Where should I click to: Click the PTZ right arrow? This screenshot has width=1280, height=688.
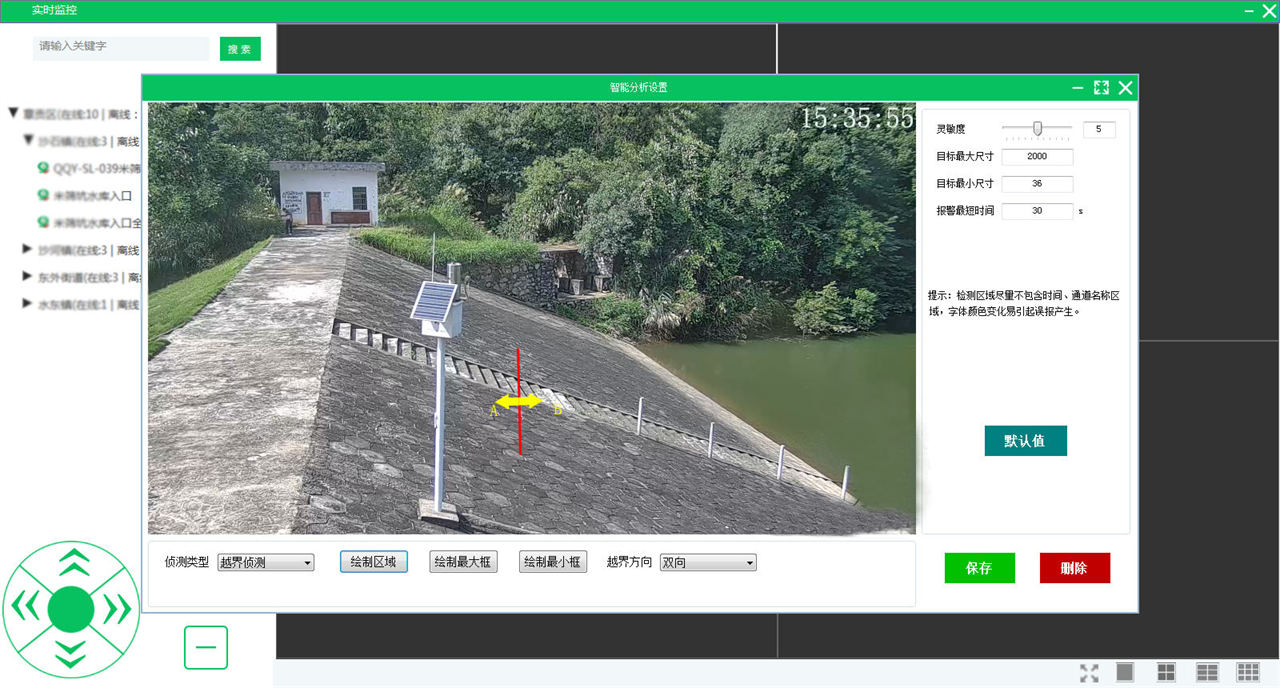coord(117,607)
